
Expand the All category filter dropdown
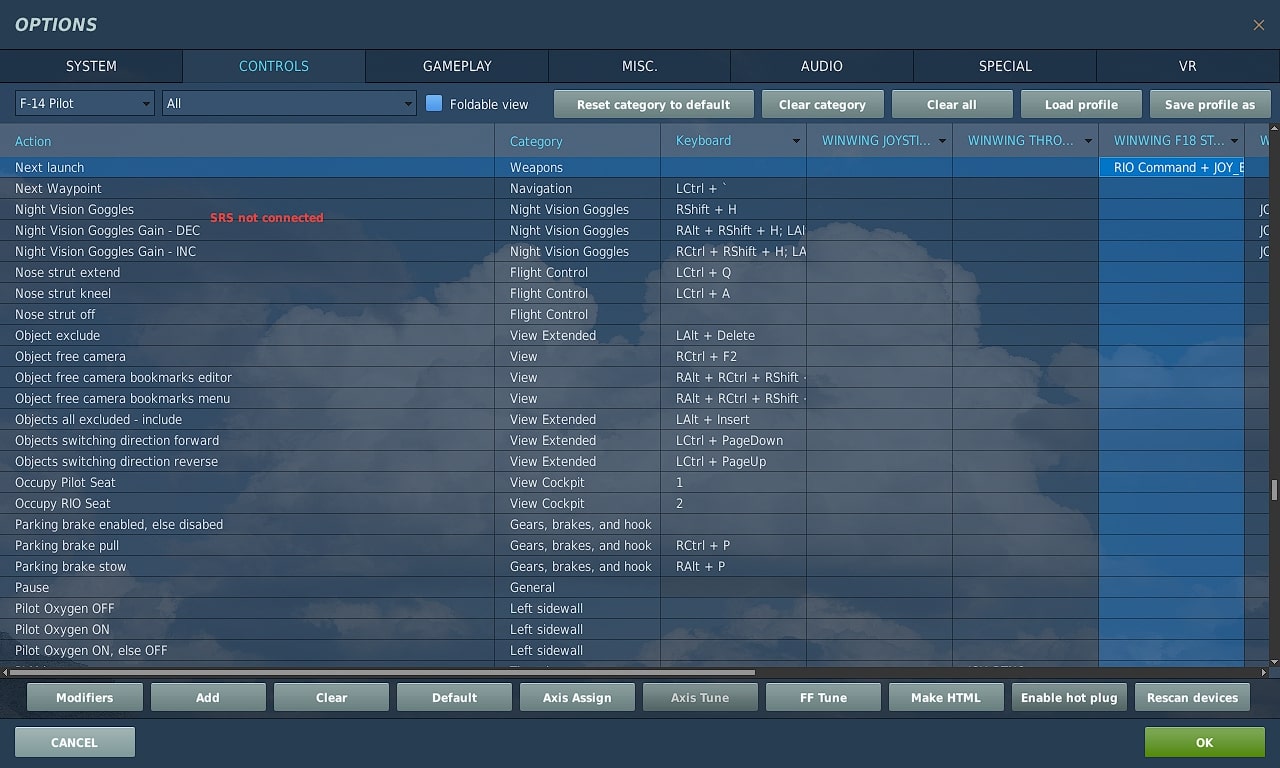[288, 104]
